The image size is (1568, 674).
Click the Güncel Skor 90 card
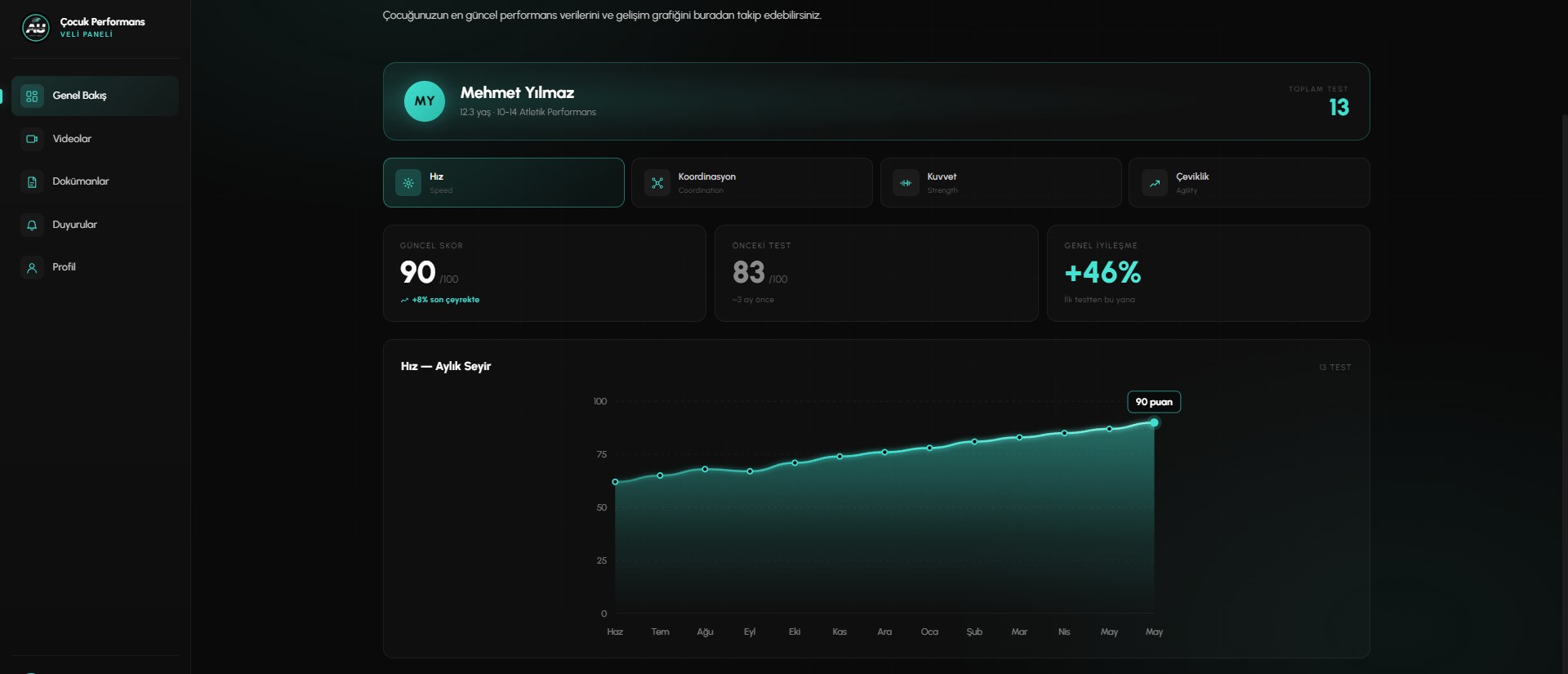pos(545,273)
